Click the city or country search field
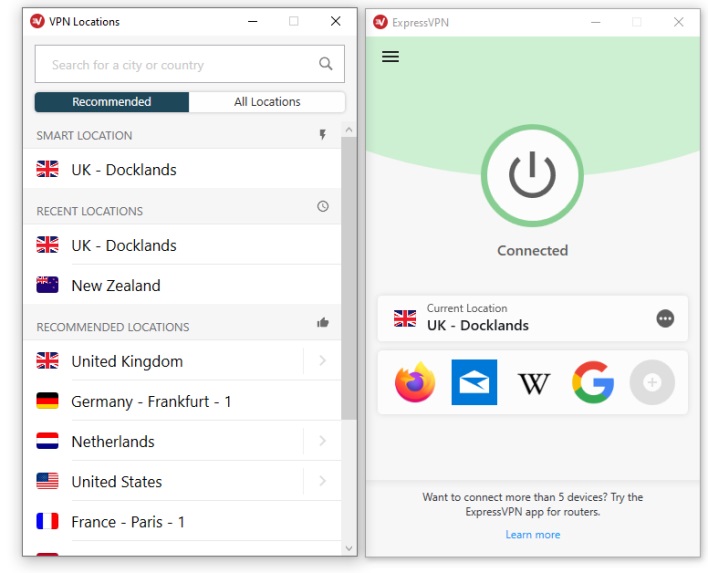 click(175, 65)
